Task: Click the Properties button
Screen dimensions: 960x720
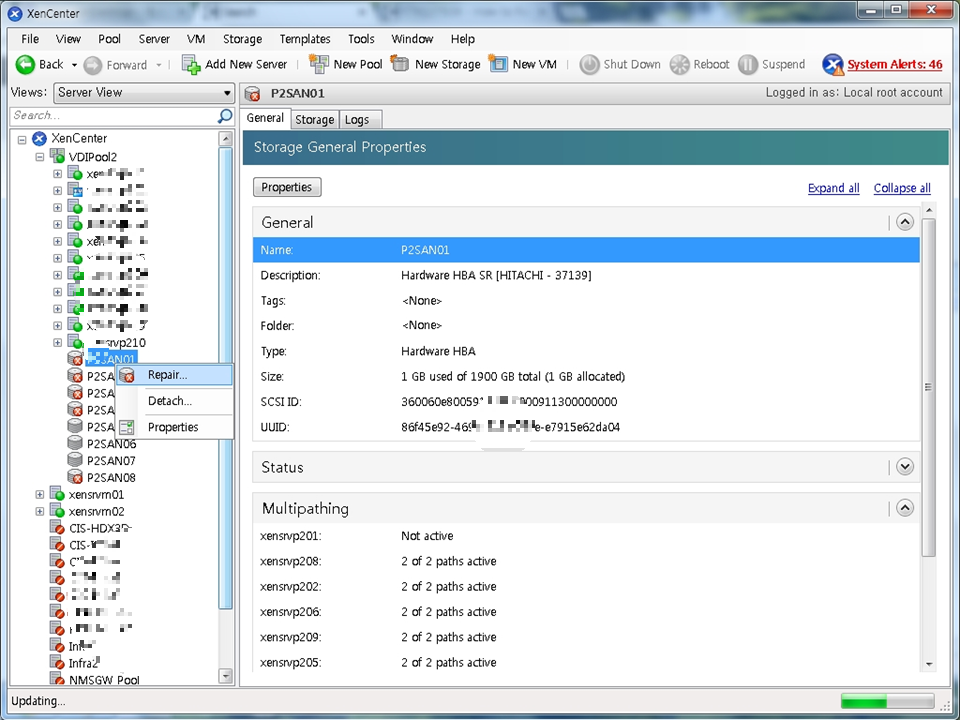Action: tap(287, 187)
